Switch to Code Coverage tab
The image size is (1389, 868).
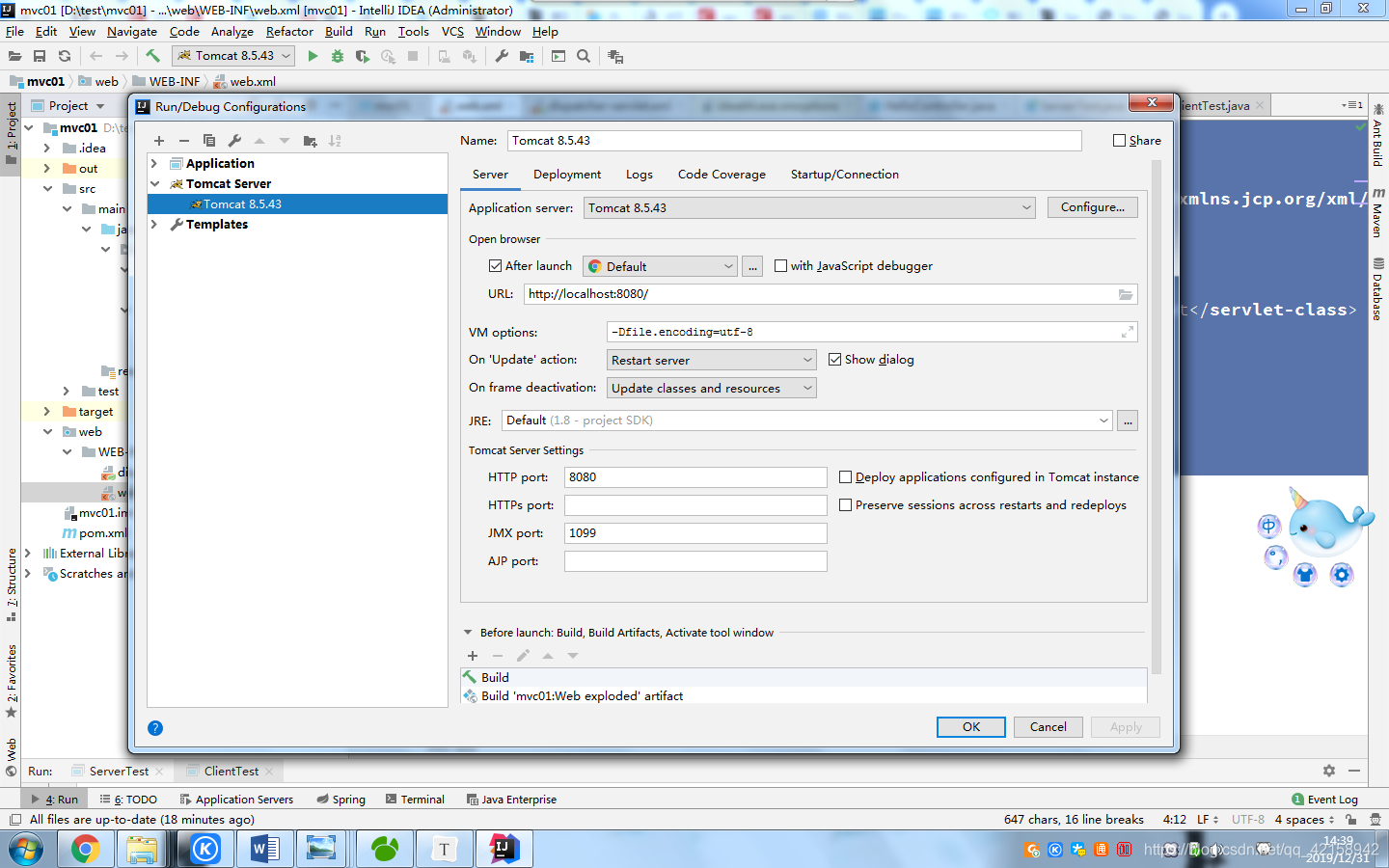[x=722, y=175]
